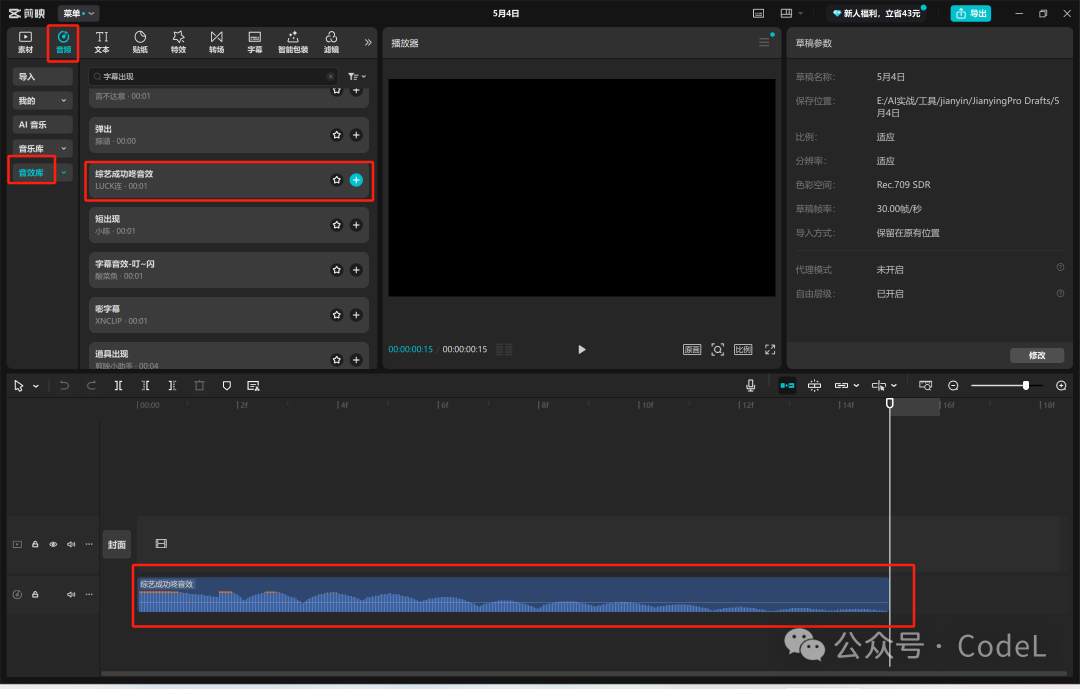Favorite the 综艺成功咚音效 sound

337,180
